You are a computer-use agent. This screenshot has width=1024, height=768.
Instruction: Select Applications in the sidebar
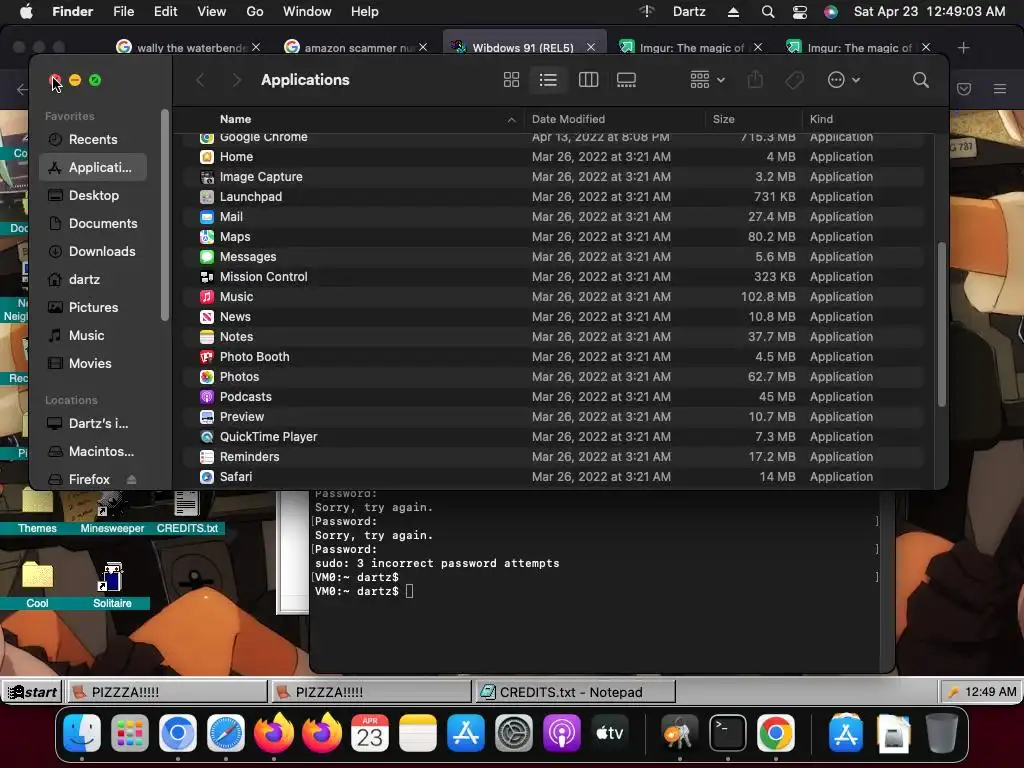pos(93,167)
